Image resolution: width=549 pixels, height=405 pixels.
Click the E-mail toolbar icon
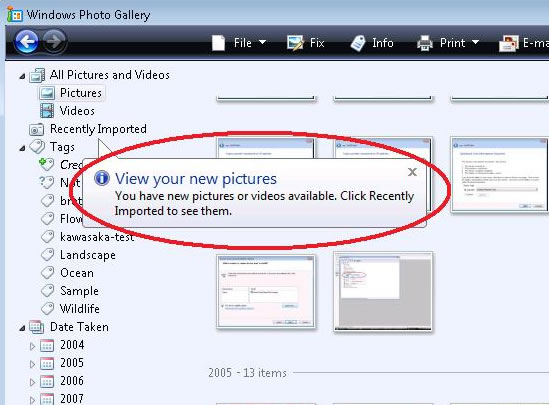[509, 43]
